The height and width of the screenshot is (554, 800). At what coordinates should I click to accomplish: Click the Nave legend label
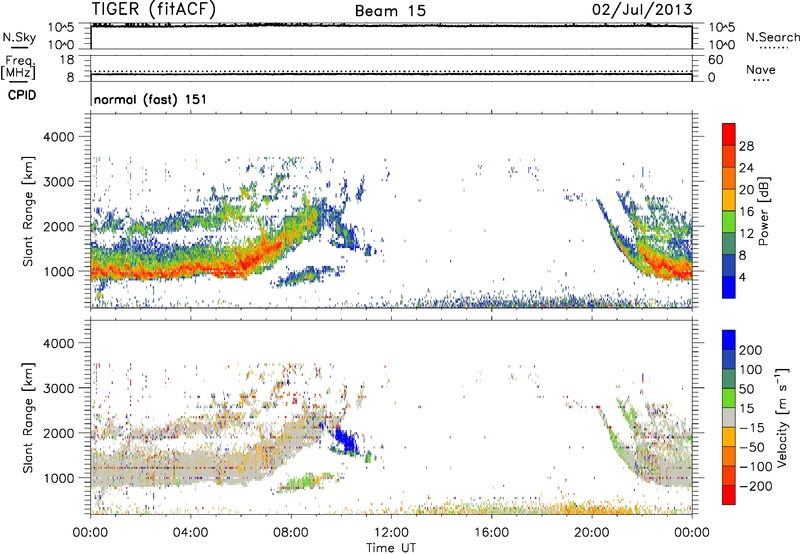point(761,69)
